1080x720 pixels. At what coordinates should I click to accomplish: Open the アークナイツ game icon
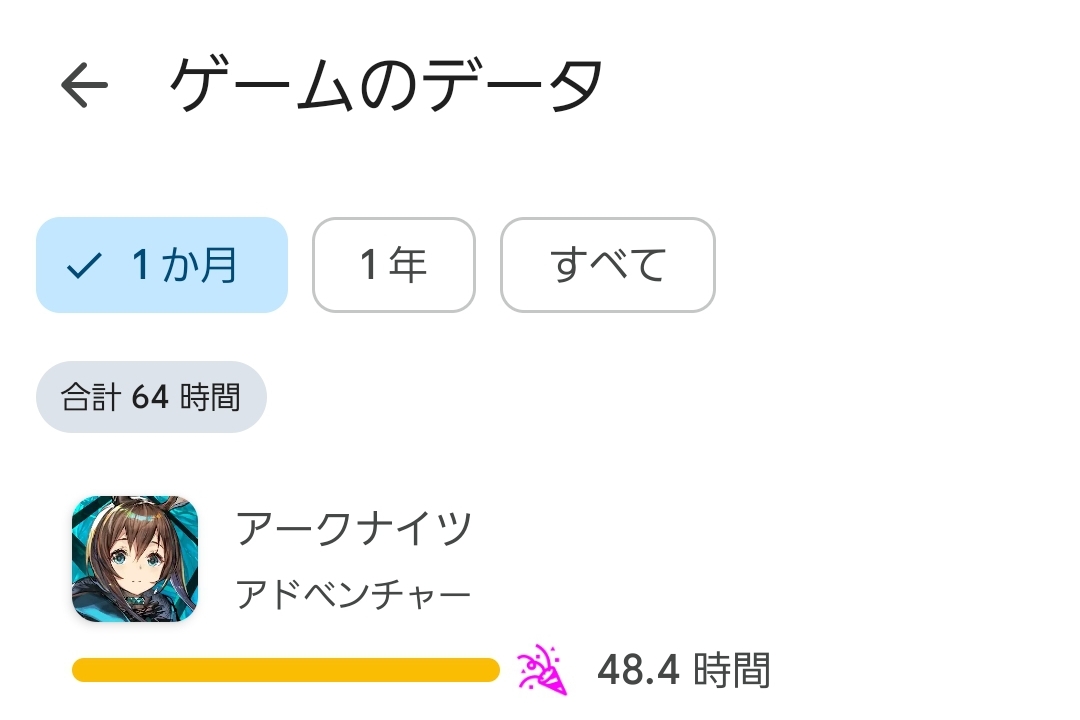(x=135, y=559)
